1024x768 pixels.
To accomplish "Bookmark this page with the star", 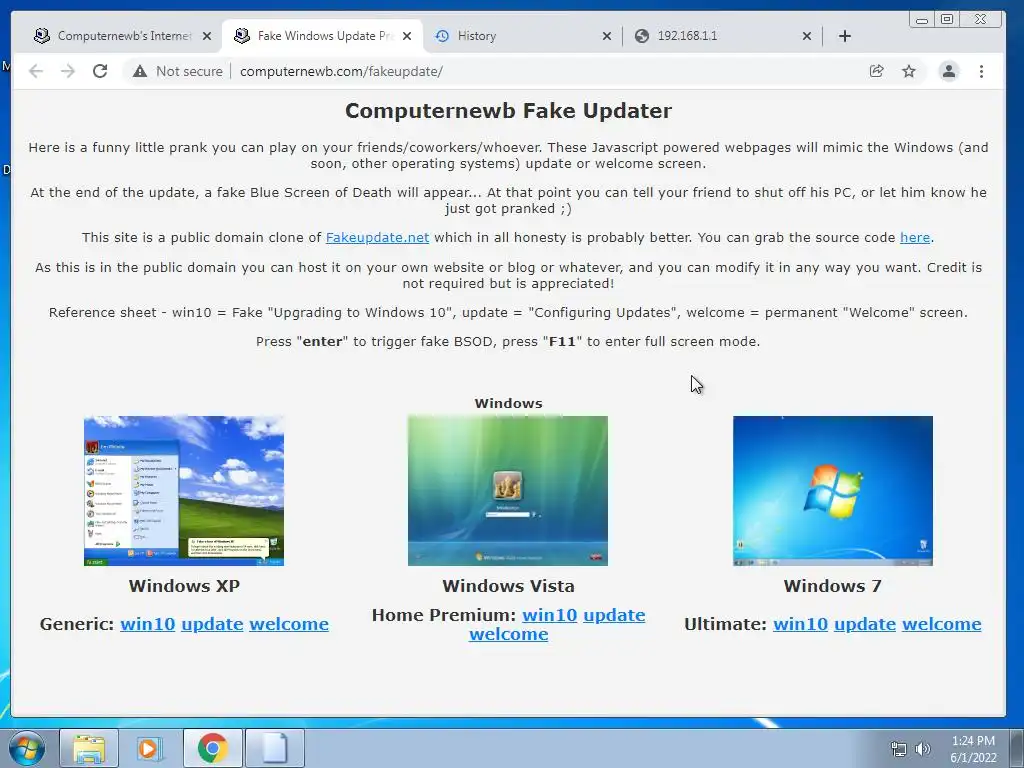I will coord(908,71).
